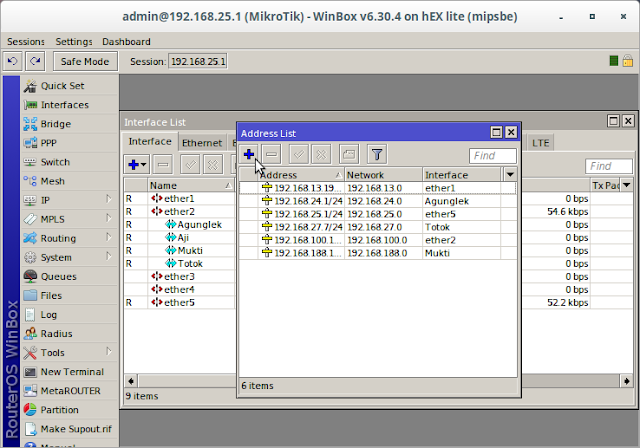Expand the Tools submenu arrow
Screen dimensions: 640x448
(x=109, y=352)
